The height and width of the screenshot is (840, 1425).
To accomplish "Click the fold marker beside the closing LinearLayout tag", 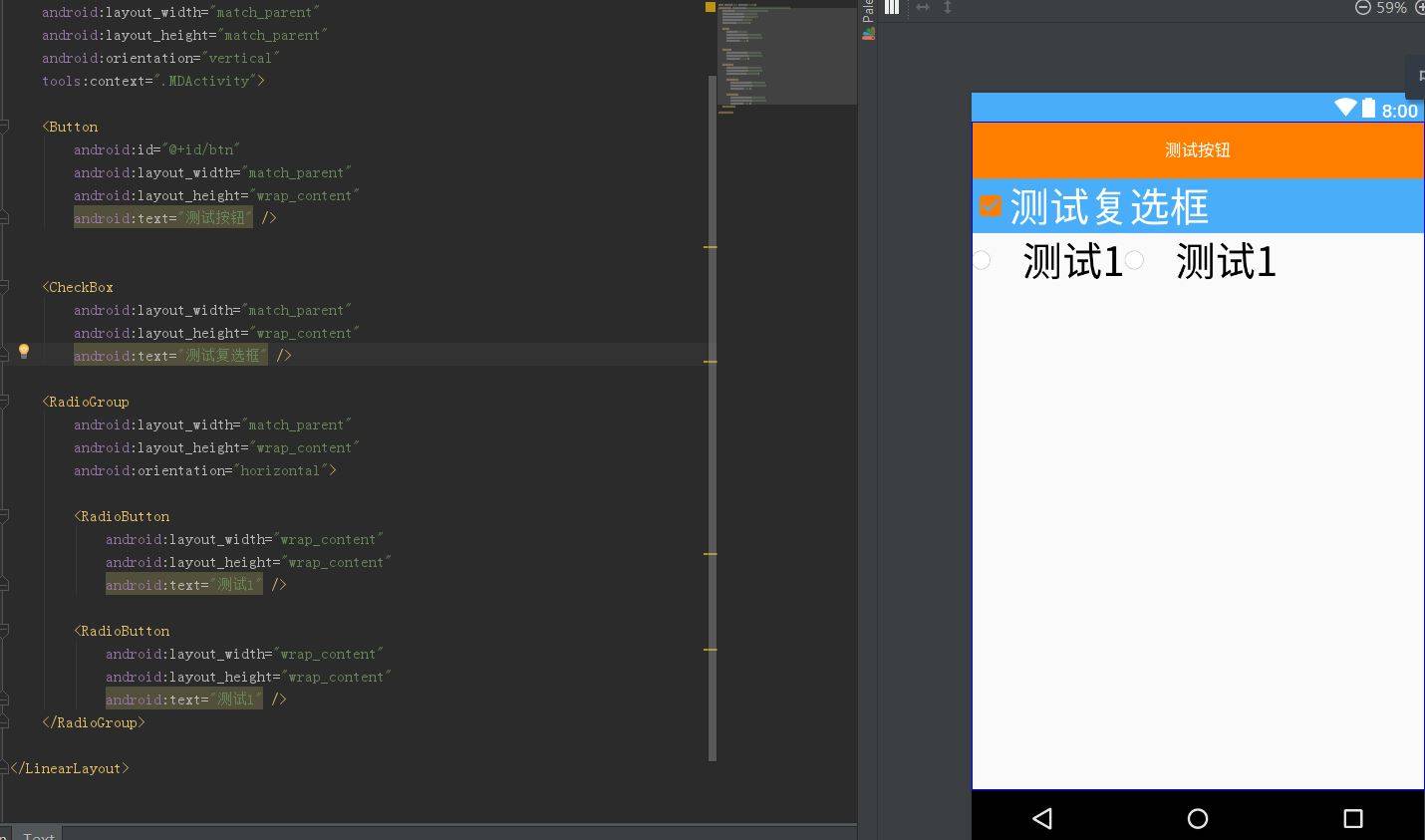I will click(5, 768).
